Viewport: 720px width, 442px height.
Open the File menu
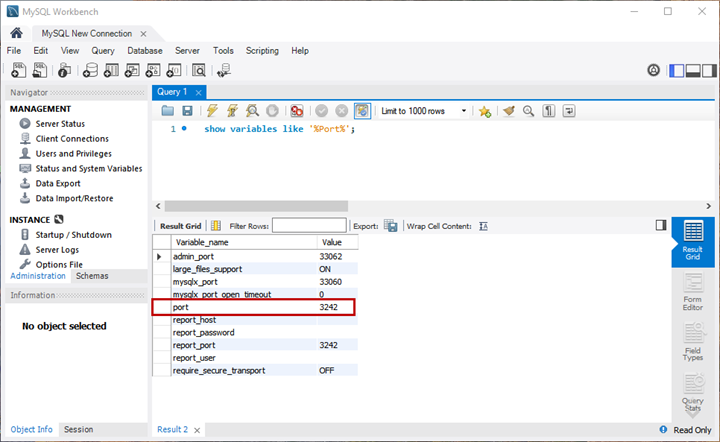tap(14, 50)
